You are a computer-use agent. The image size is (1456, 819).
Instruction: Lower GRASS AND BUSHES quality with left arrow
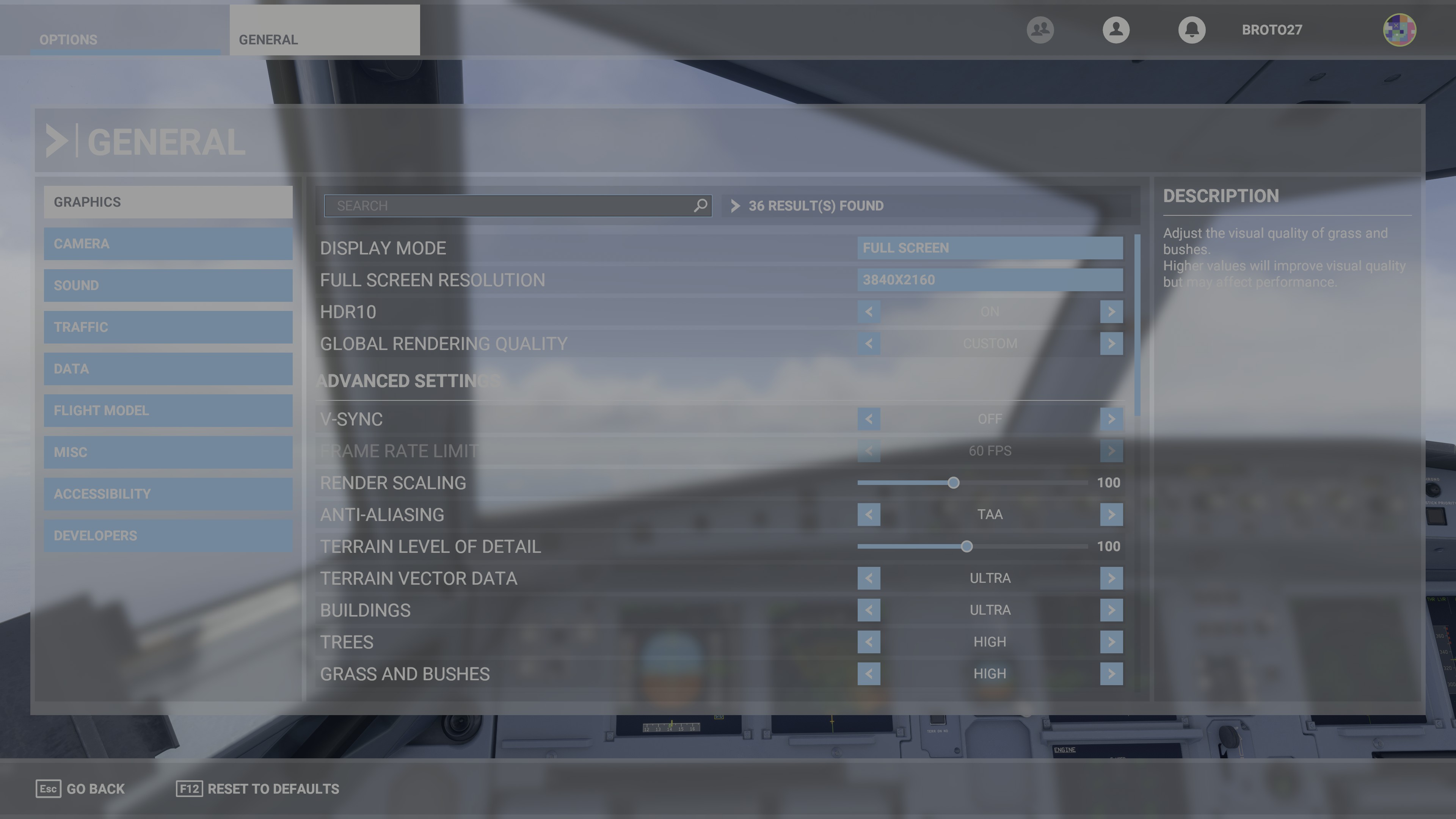tap(869, 673)
